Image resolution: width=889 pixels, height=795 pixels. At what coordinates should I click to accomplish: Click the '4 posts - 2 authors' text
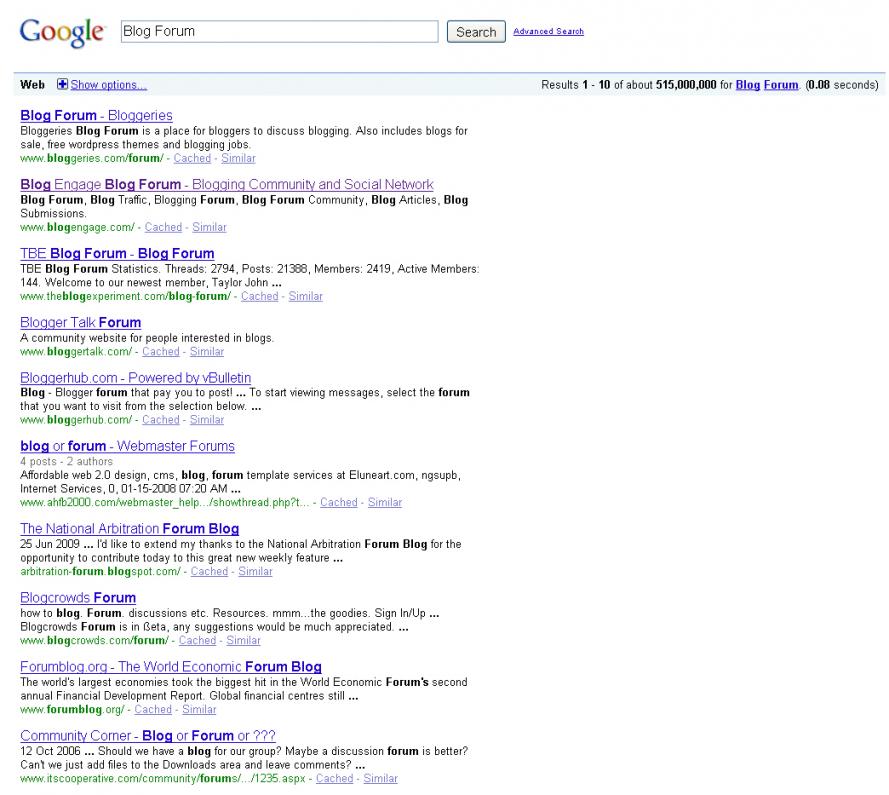click(x=66, y=462)
